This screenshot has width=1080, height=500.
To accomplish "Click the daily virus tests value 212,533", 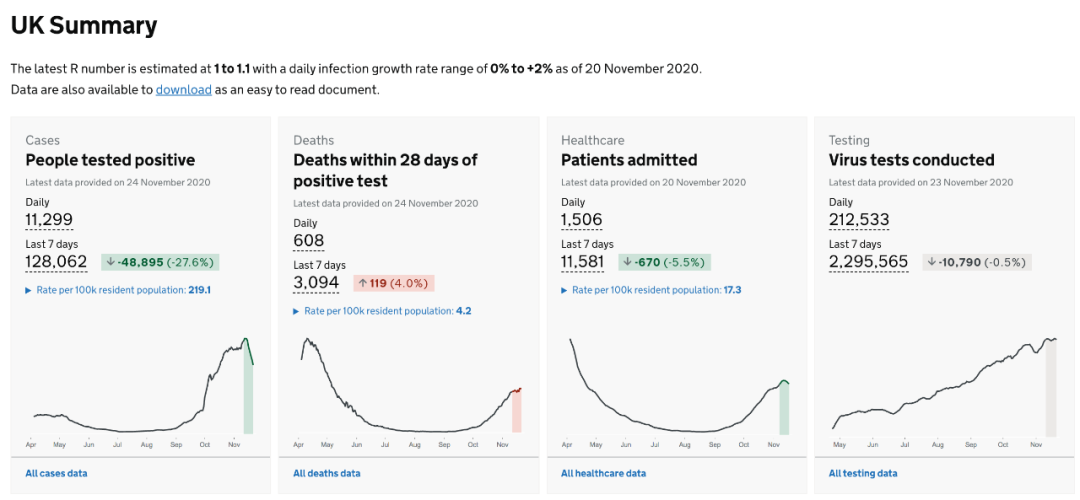I will (x=859, y=220).
